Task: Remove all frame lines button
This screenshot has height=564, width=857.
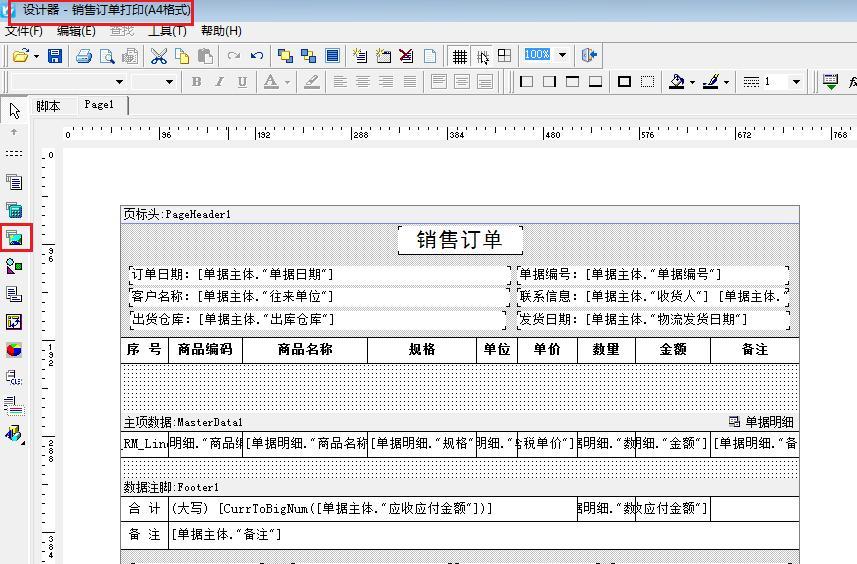Action: pos(647,82)
